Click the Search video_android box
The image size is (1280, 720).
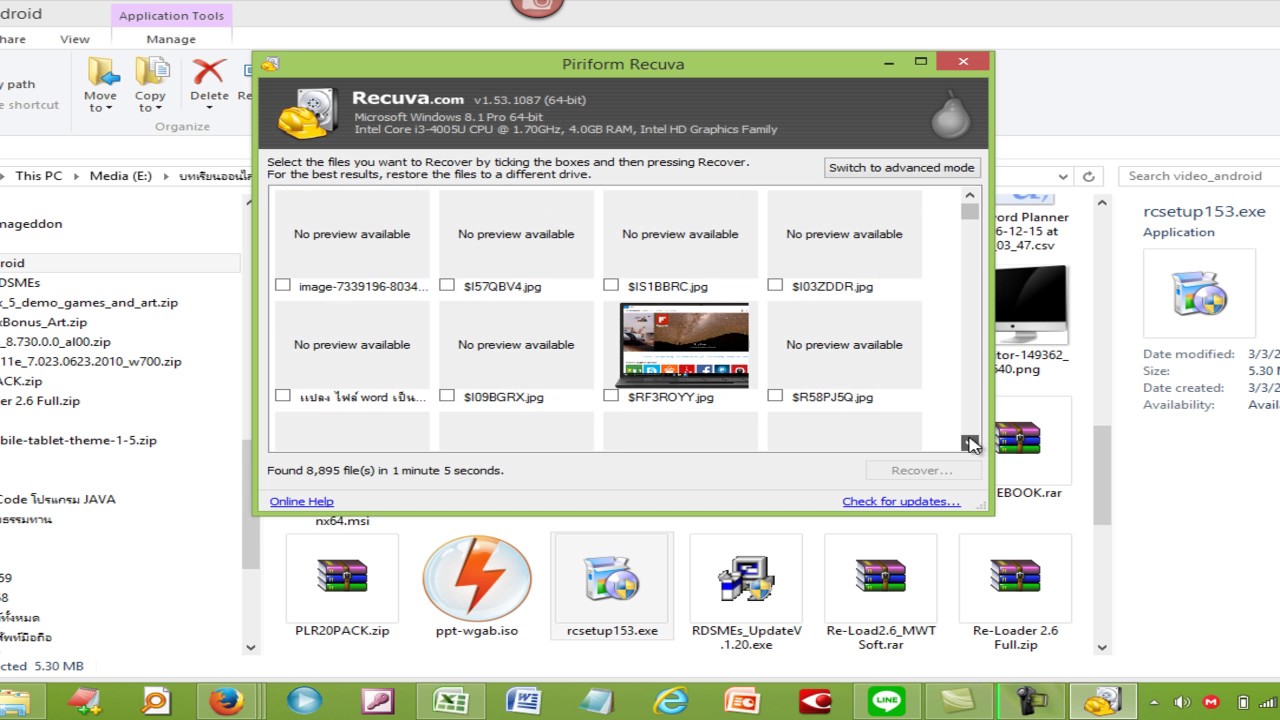click(1200, 176)
